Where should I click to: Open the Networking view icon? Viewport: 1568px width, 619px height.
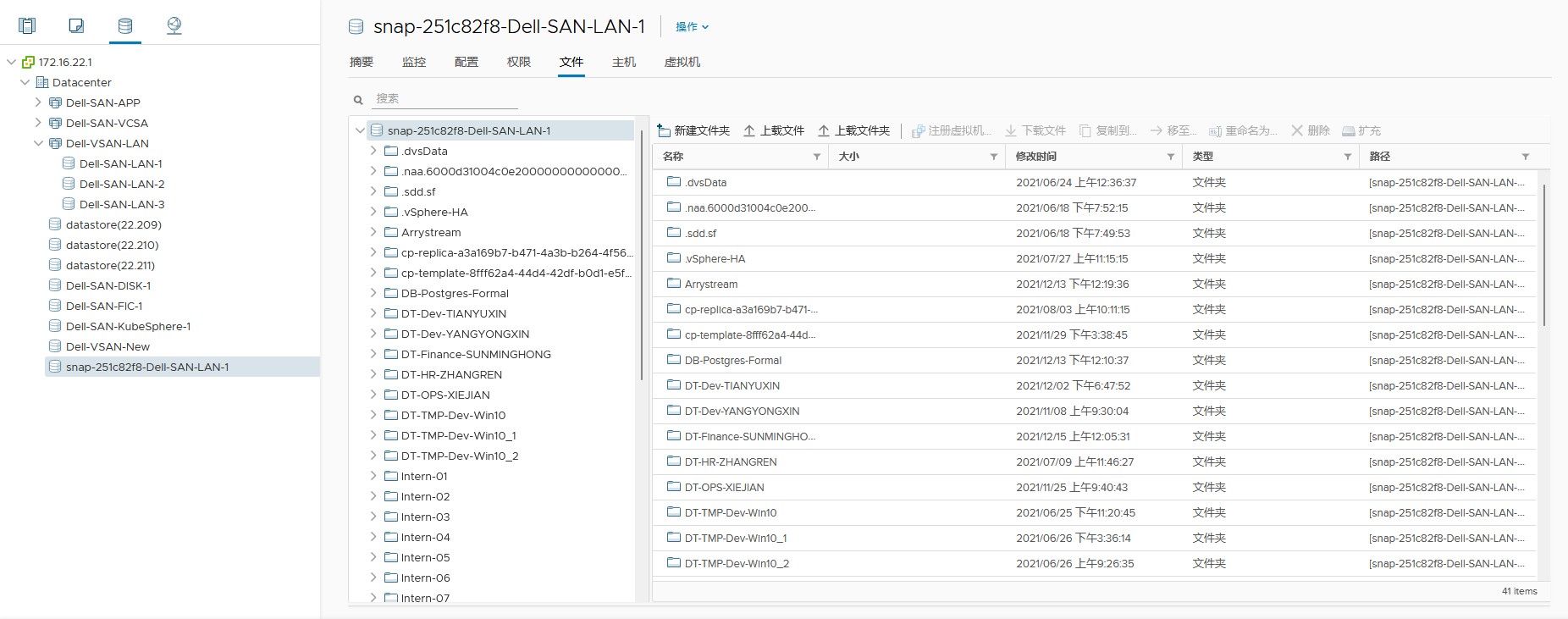click(174, 25)
